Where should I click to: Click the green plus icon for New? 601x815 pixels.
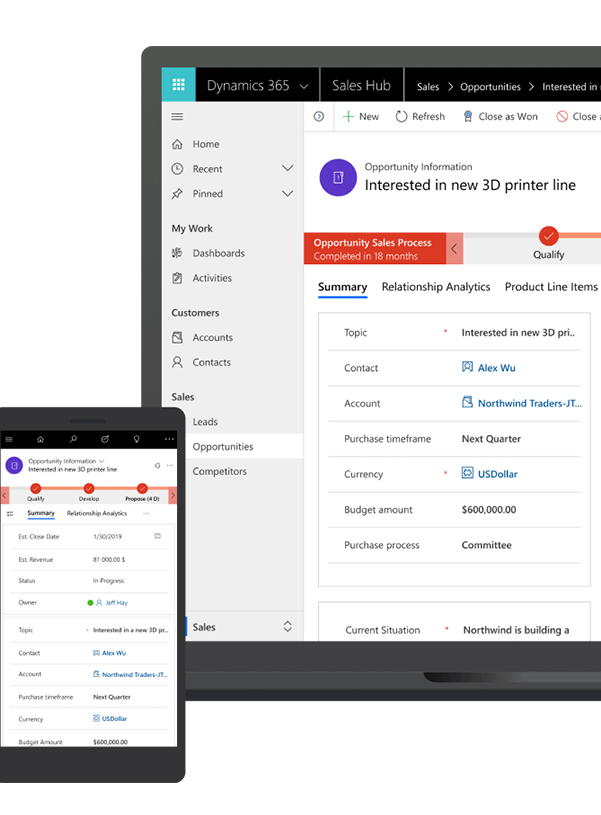[348, 116]
